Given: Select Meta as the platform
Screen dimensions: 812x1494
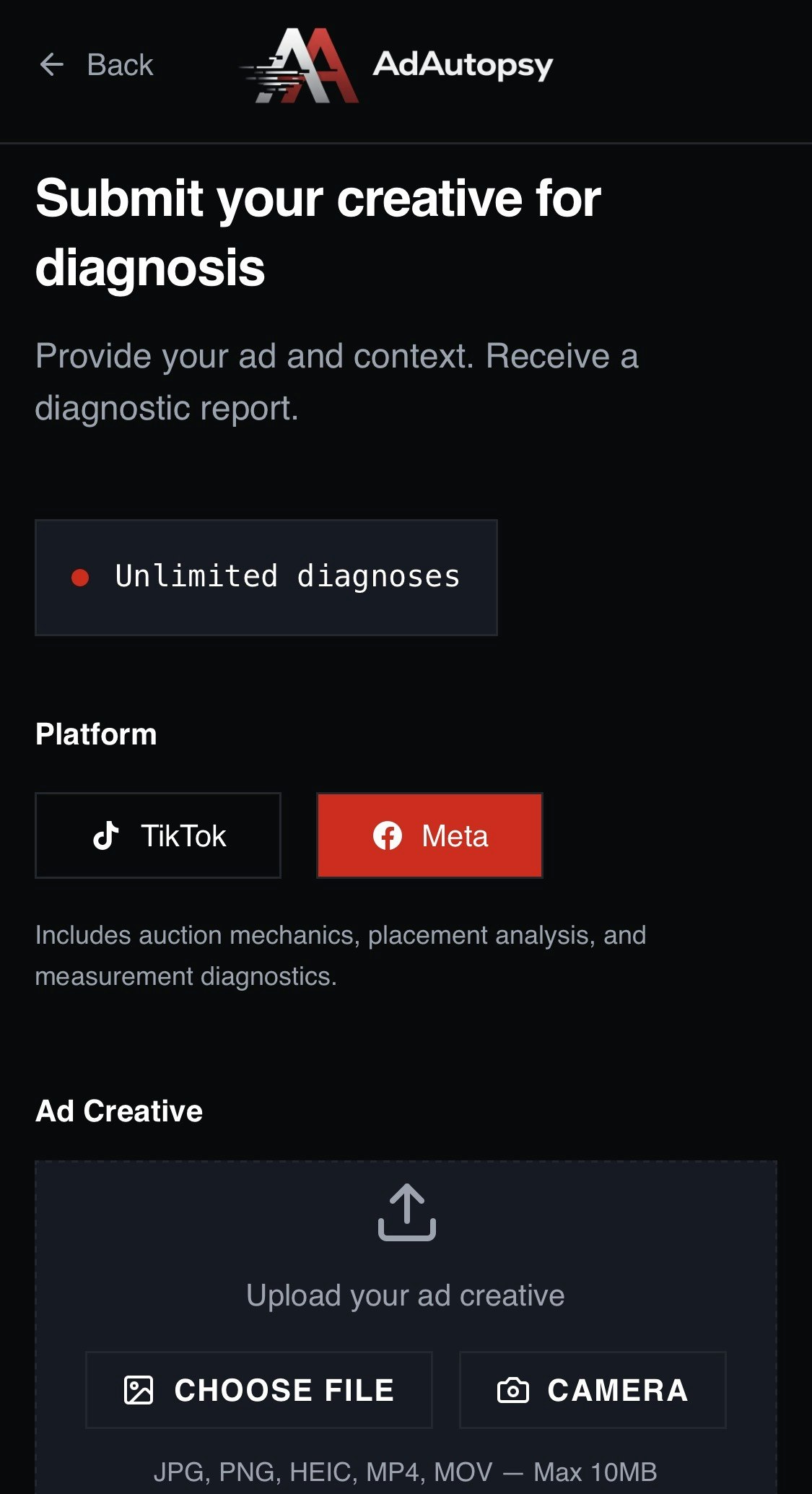Looking at the screenshot, I should point(429,835).
